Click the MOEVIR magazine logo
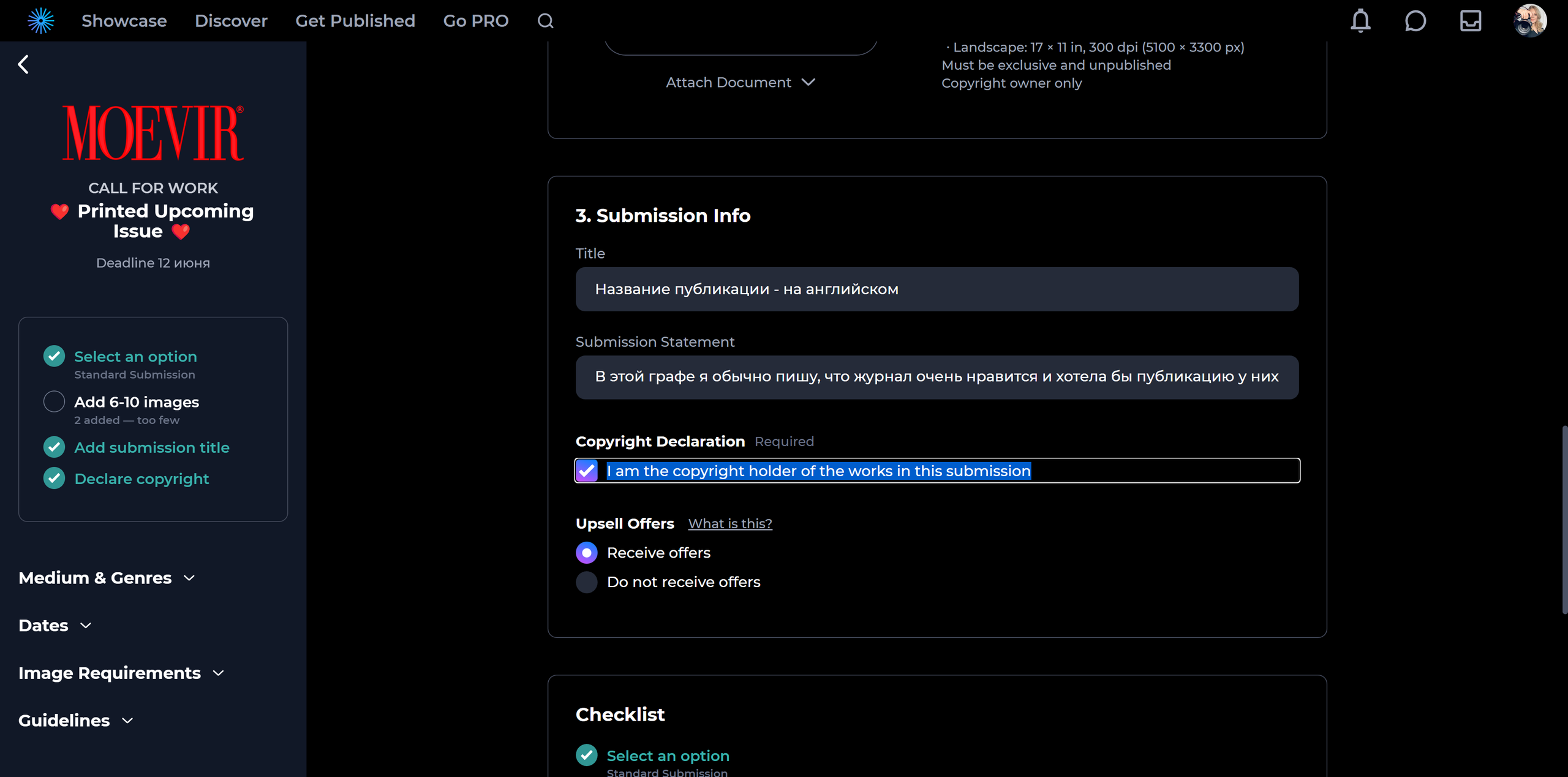Viewport: 1568px width, 777px height. pyautogui.click(x=153, y=133)
